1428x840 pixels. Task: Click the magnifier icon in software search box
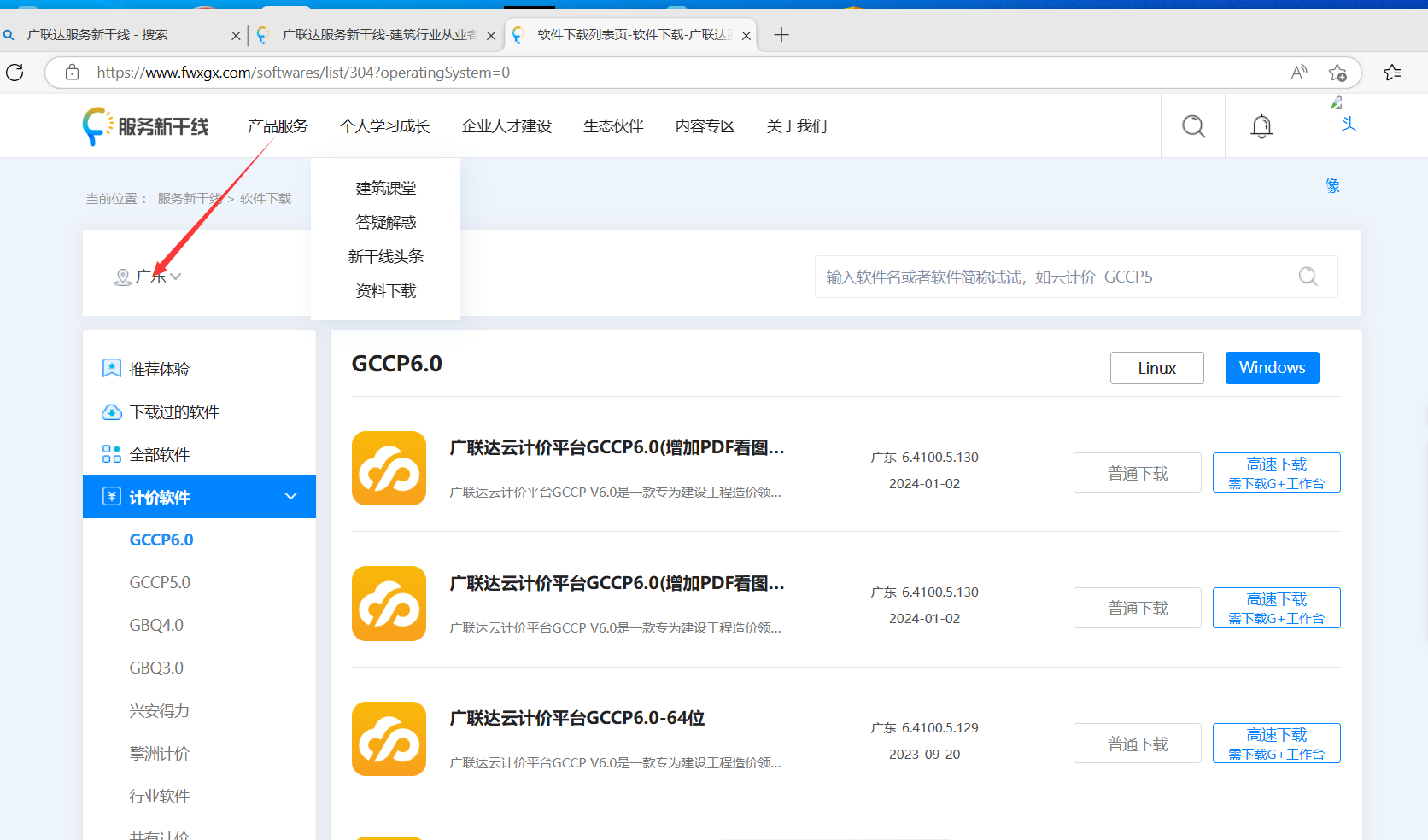(1308, 277)
